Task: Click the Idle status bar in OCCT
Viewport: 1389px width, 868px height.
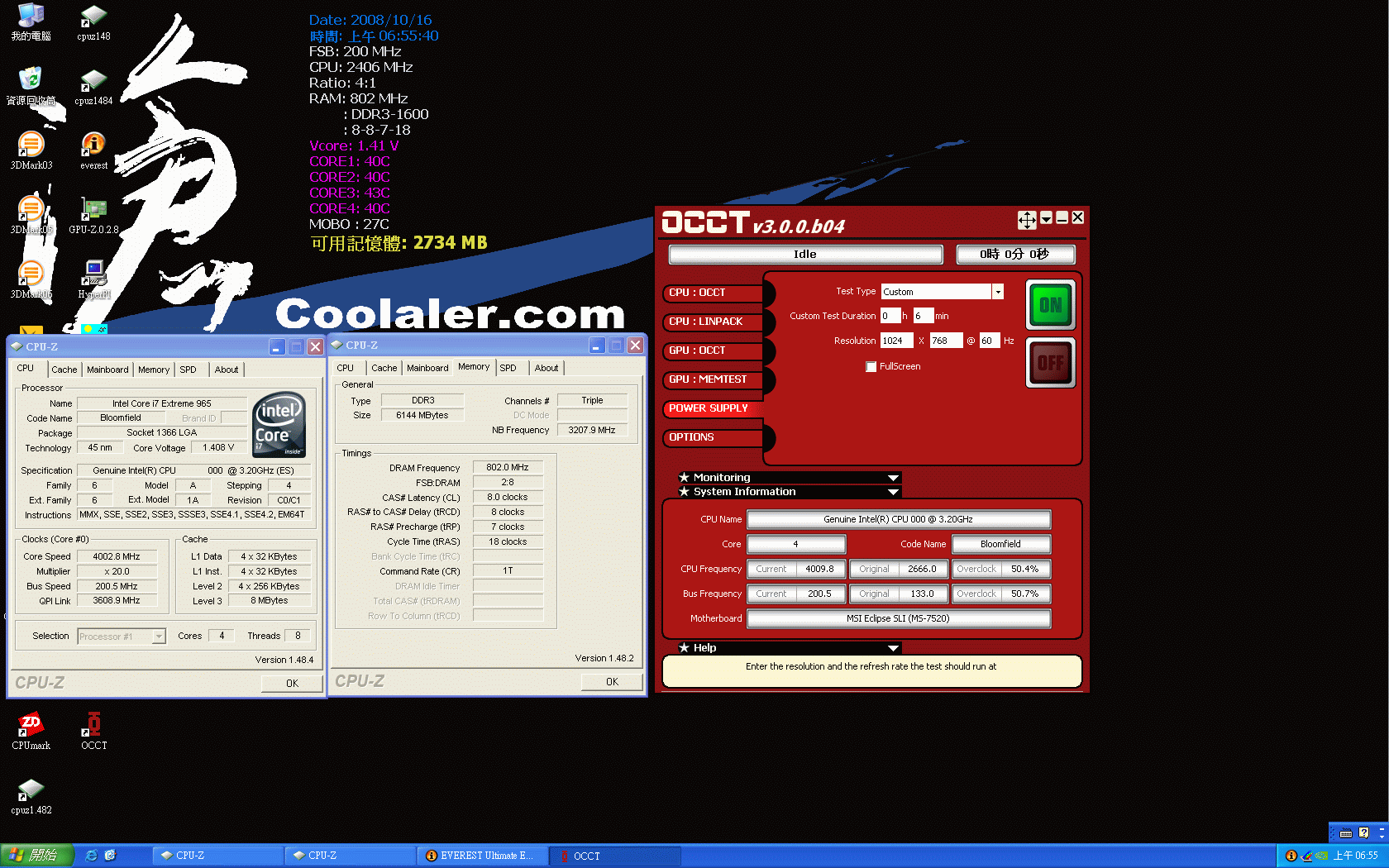Action: 805,255
